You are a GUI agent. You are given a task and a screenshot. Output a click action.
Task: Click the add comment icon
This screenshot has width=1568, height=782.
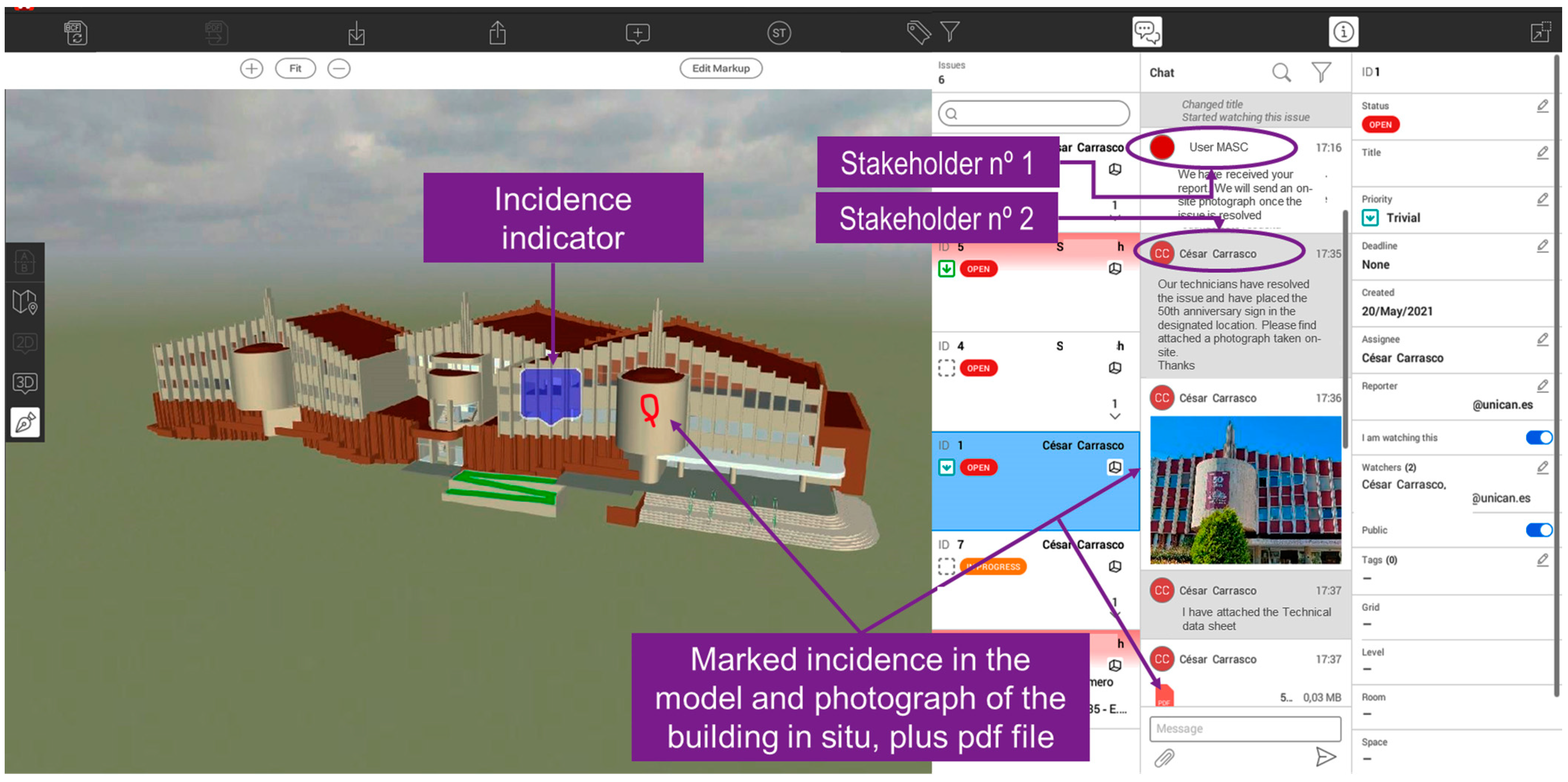[x=637, y=33]
